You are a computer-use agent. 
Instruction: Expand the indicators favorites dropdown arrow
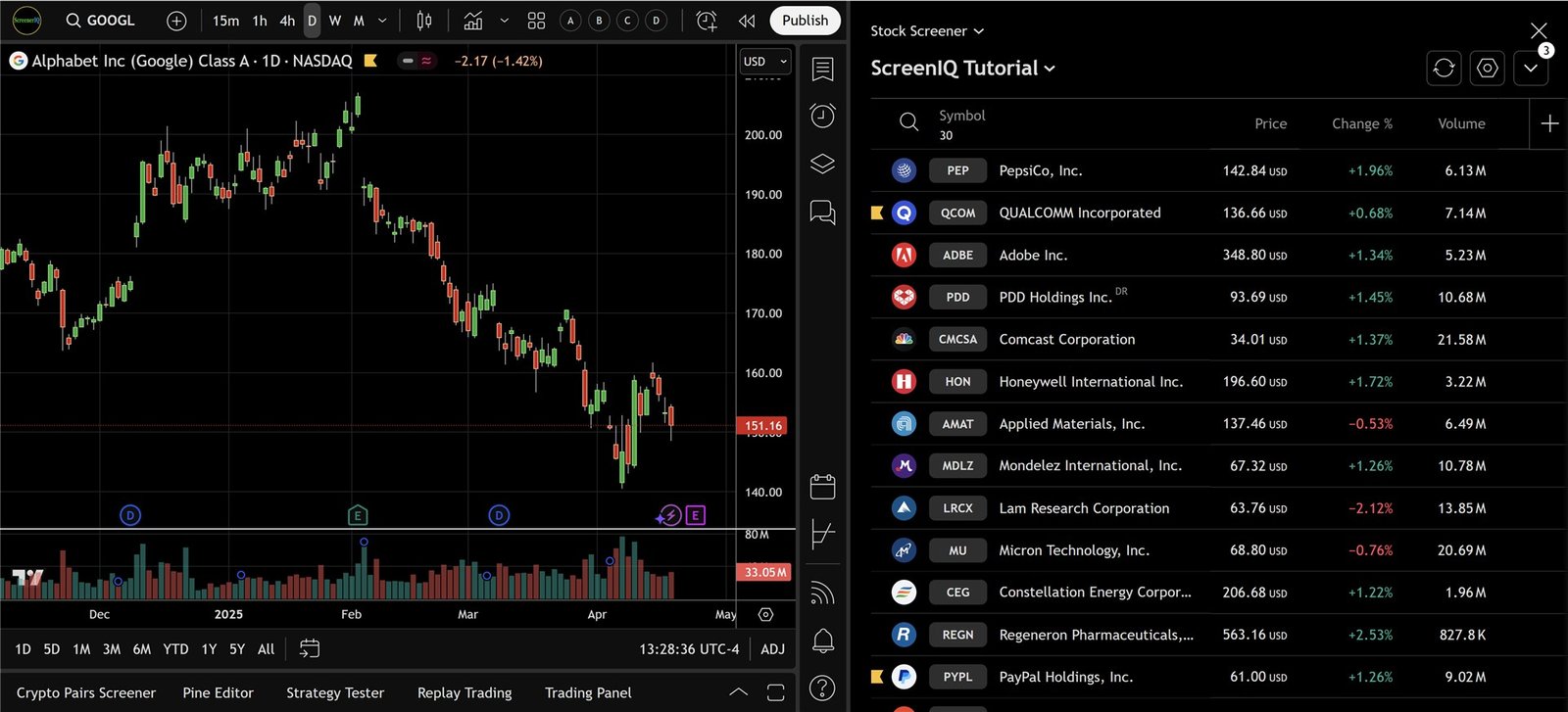pos(504,21)
